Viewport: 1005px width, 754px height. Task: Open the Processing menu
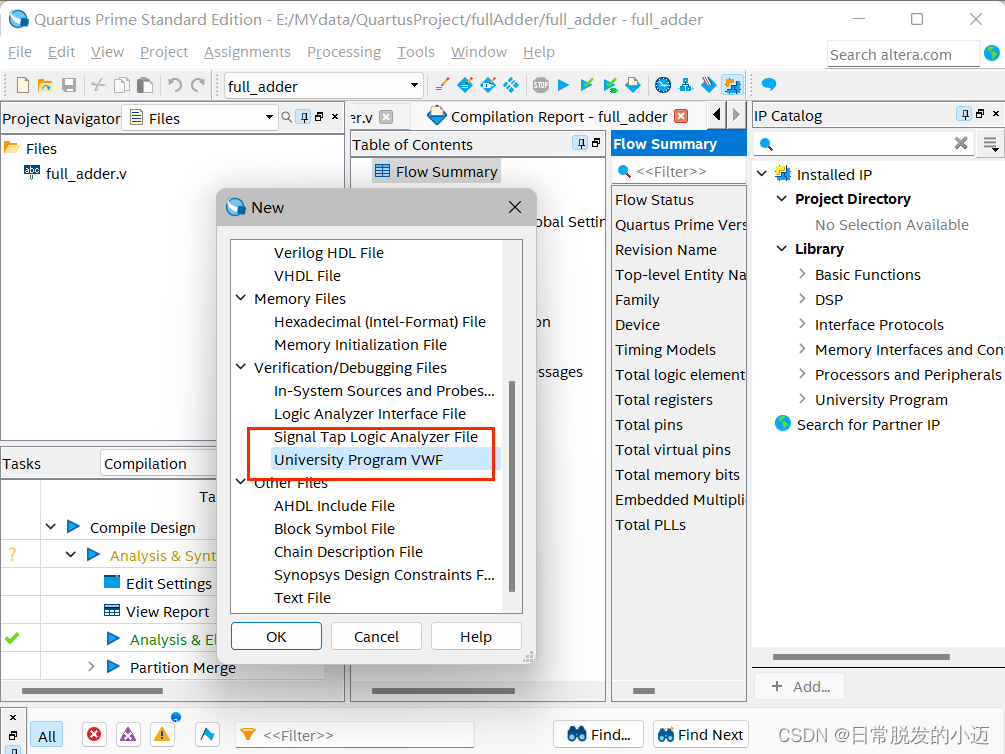click(344, 52)
